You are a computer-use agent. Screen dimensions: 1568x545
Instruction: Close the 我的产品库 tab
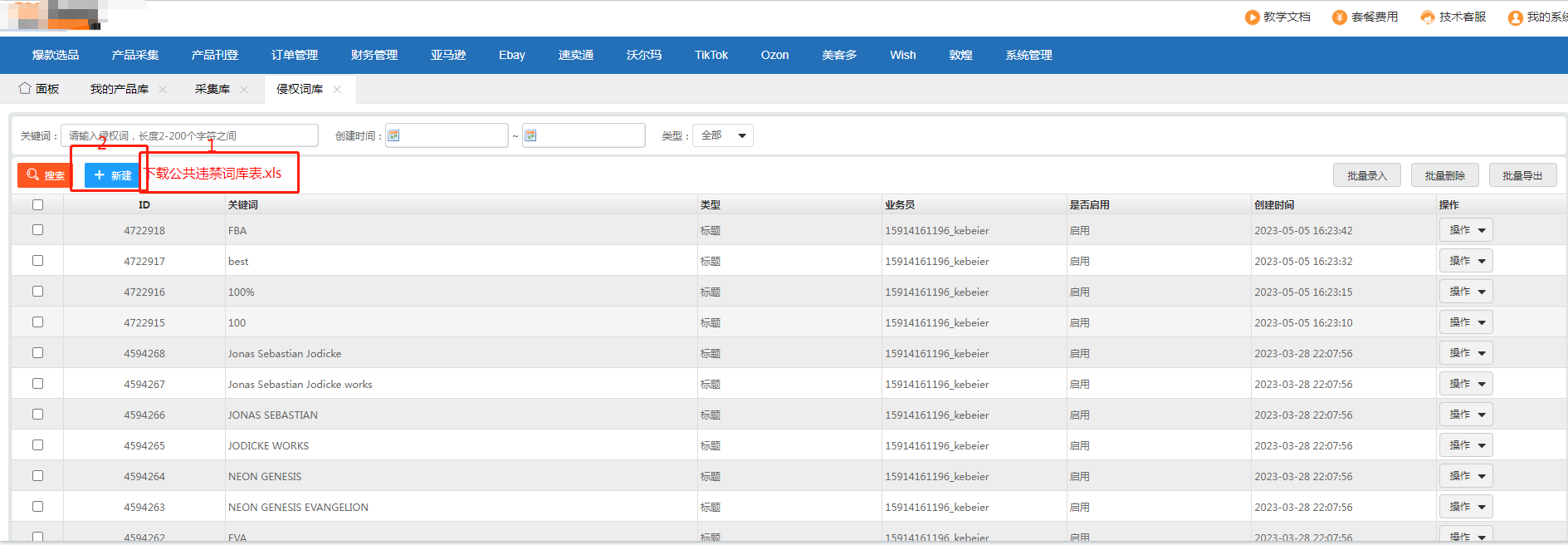coord(163,90)
